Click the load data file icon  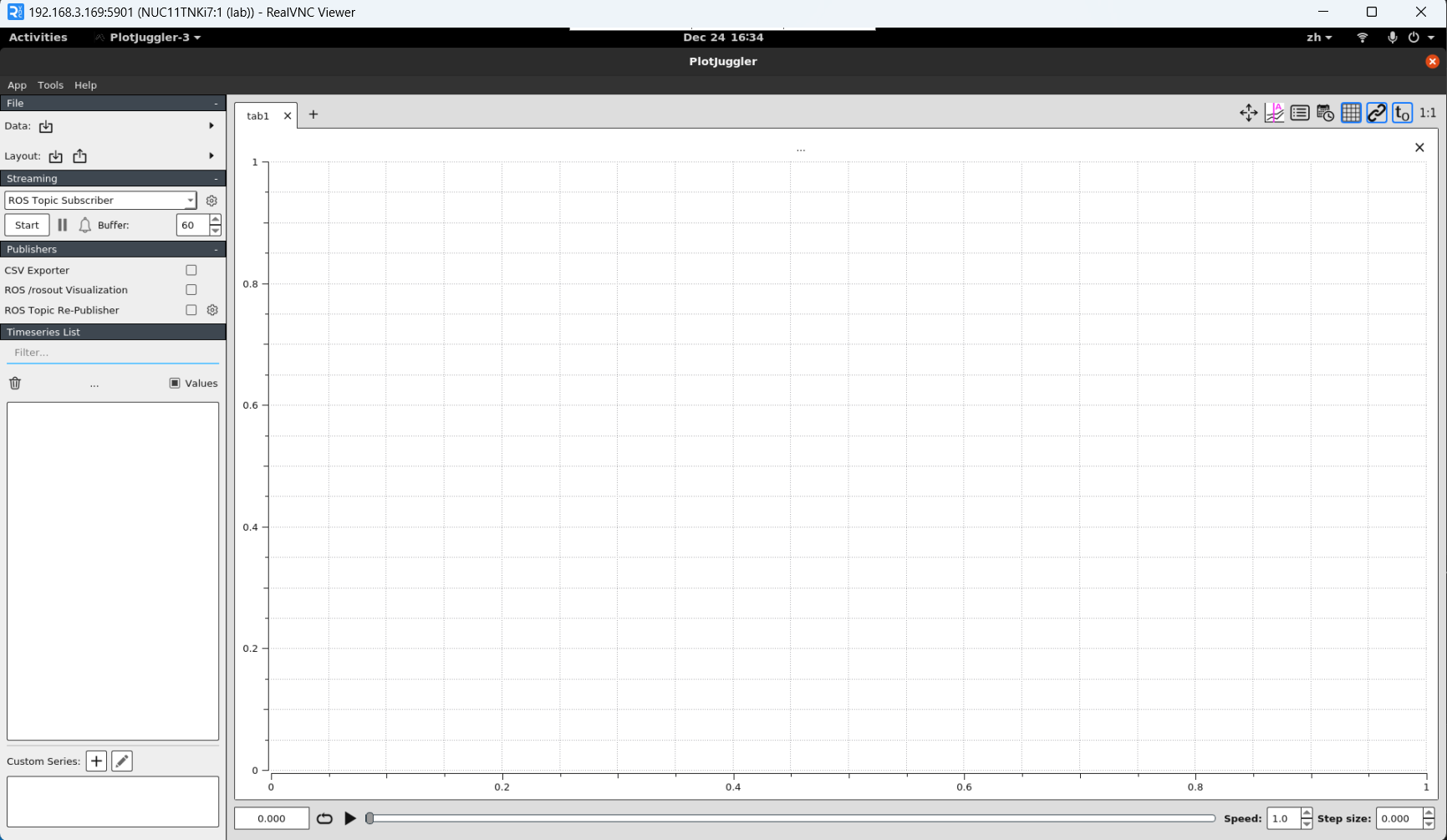coord(46,126)
